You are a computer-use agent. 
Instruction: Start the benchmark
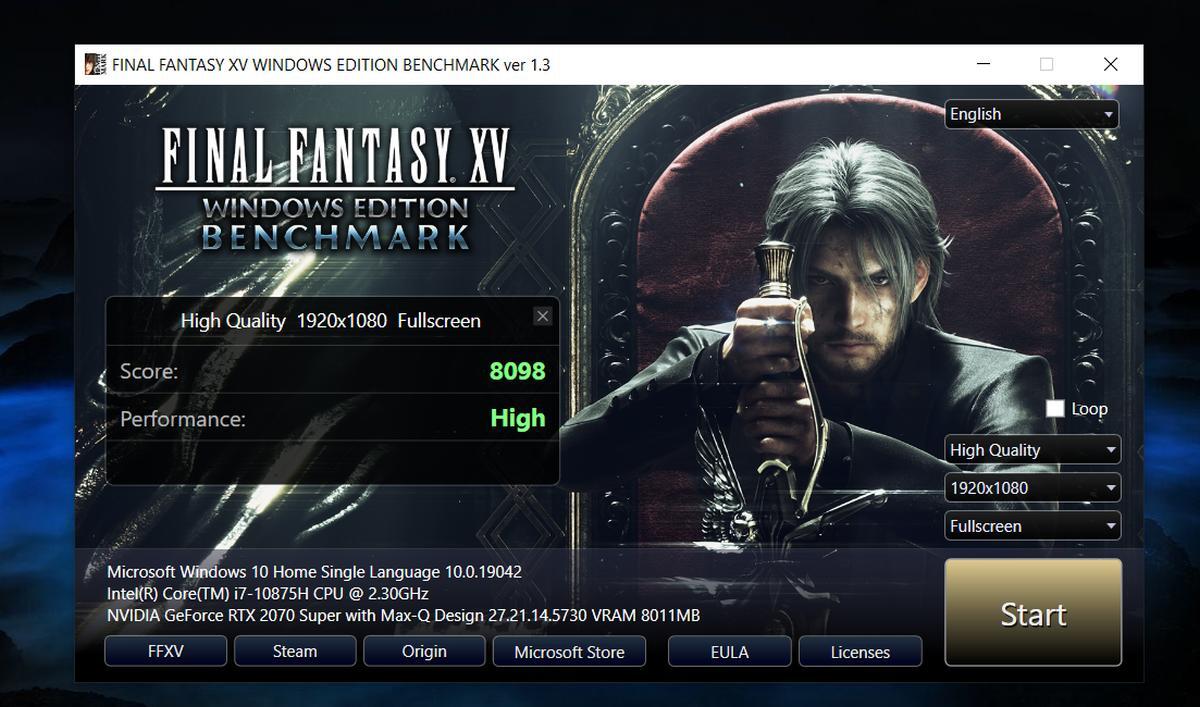click(x=1033, y=613)
